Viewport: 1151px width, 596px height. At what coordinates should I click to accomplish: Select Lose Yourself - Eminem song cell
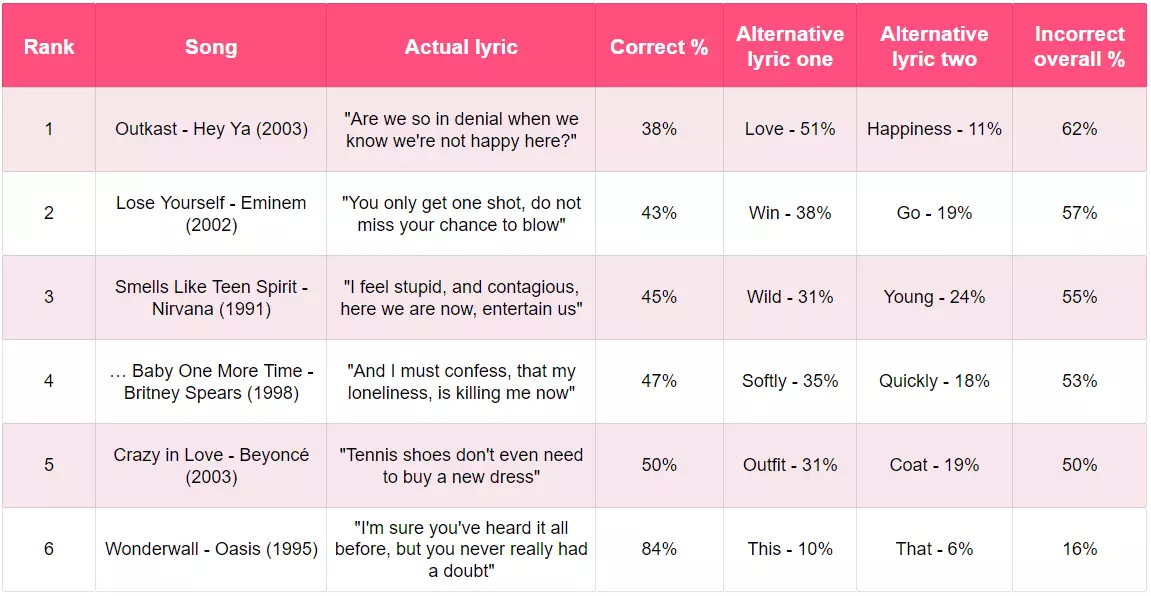click(211, 213)
